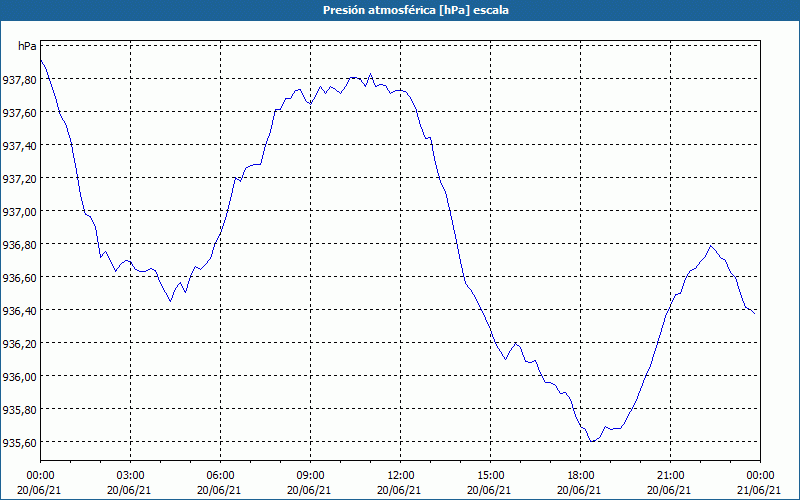The image size is (800, 500).
Task: Select the 936,40 y-axis value
Action: [x=19, y=311]
